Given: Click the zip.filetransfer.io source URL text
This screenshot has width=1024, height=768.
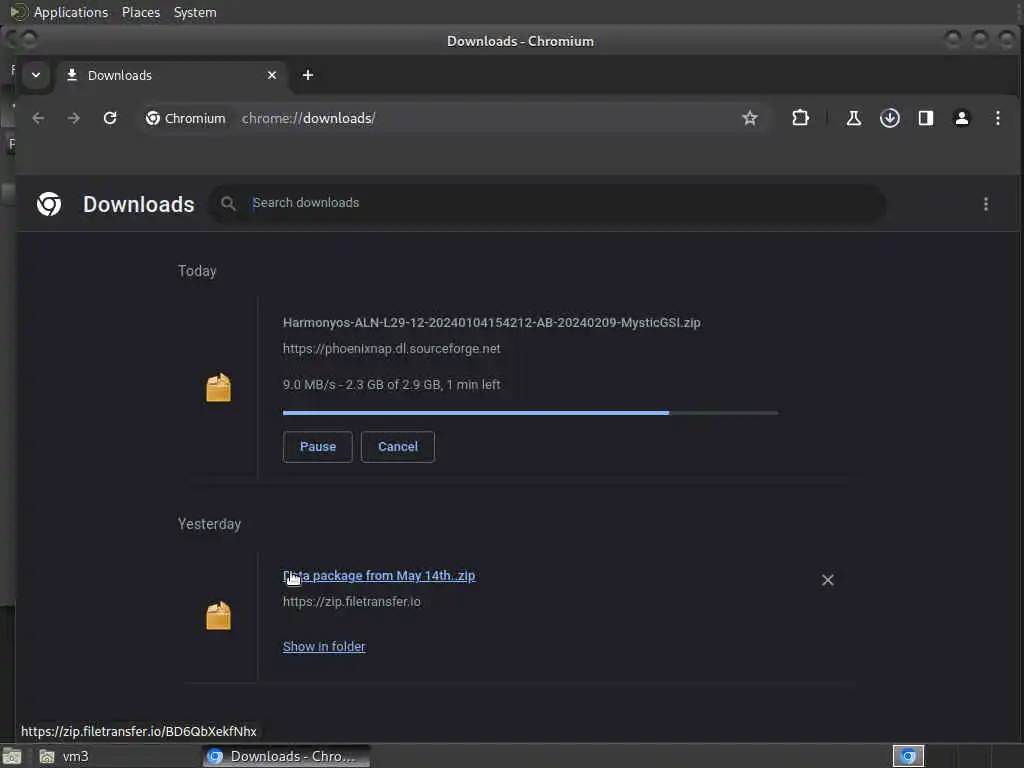Looking at the screenshot, I should point(351,601).
